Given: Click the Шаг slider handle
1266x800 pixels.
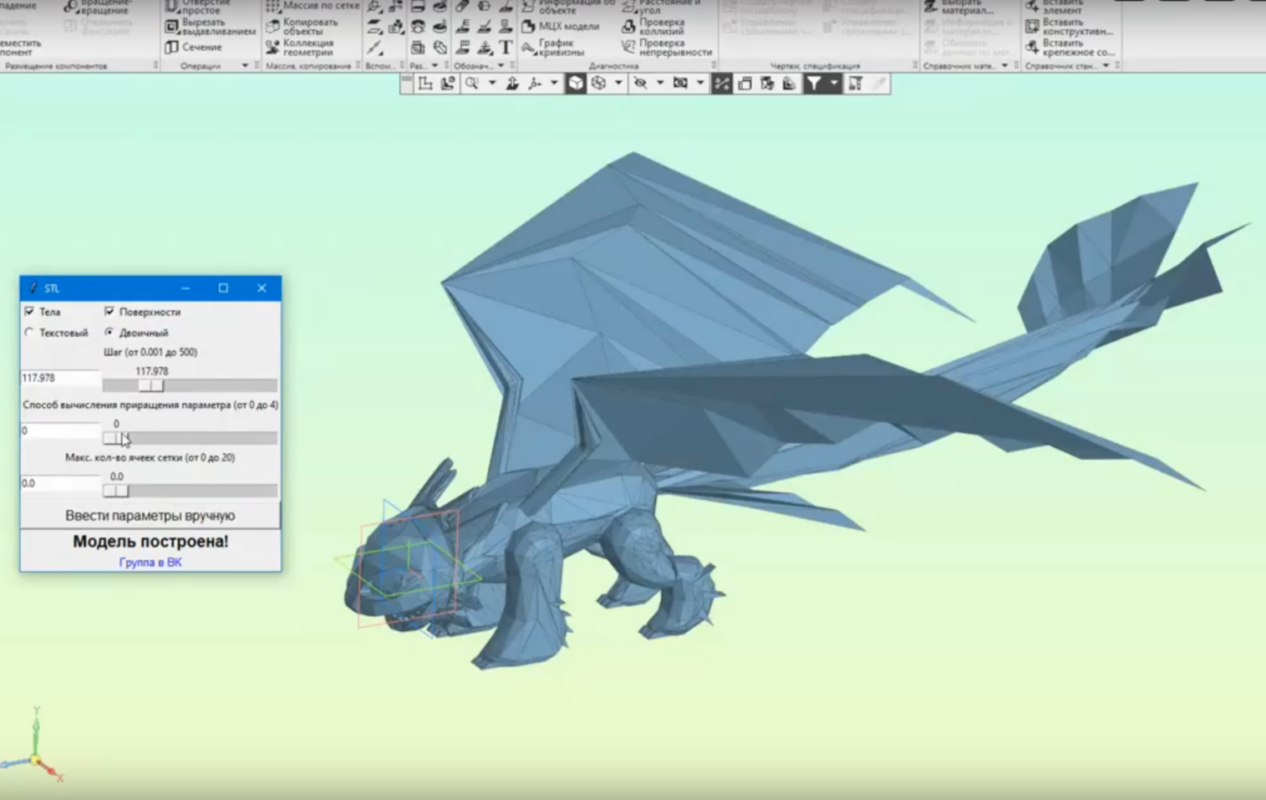Looking at the screenshot, I should tap(151, 385).
